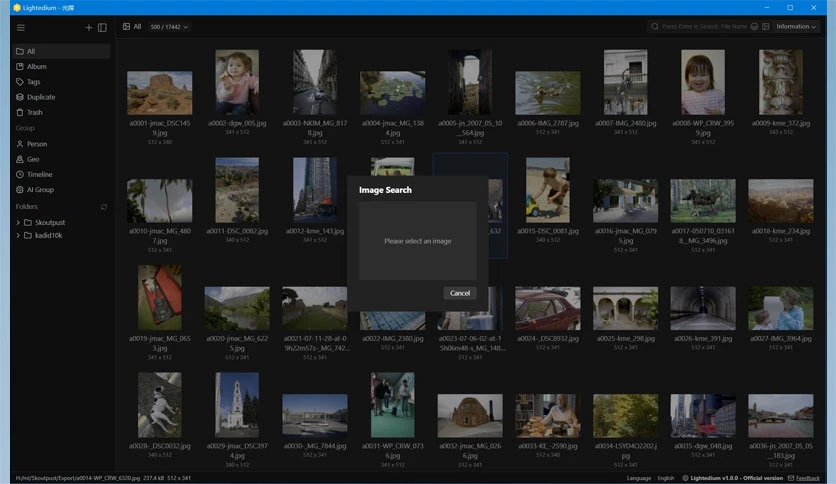Select thumbnail a0010-jmac_MG_4807.jpg palm trees
This screenshot has height=484, width=836.
coord(159,200)
